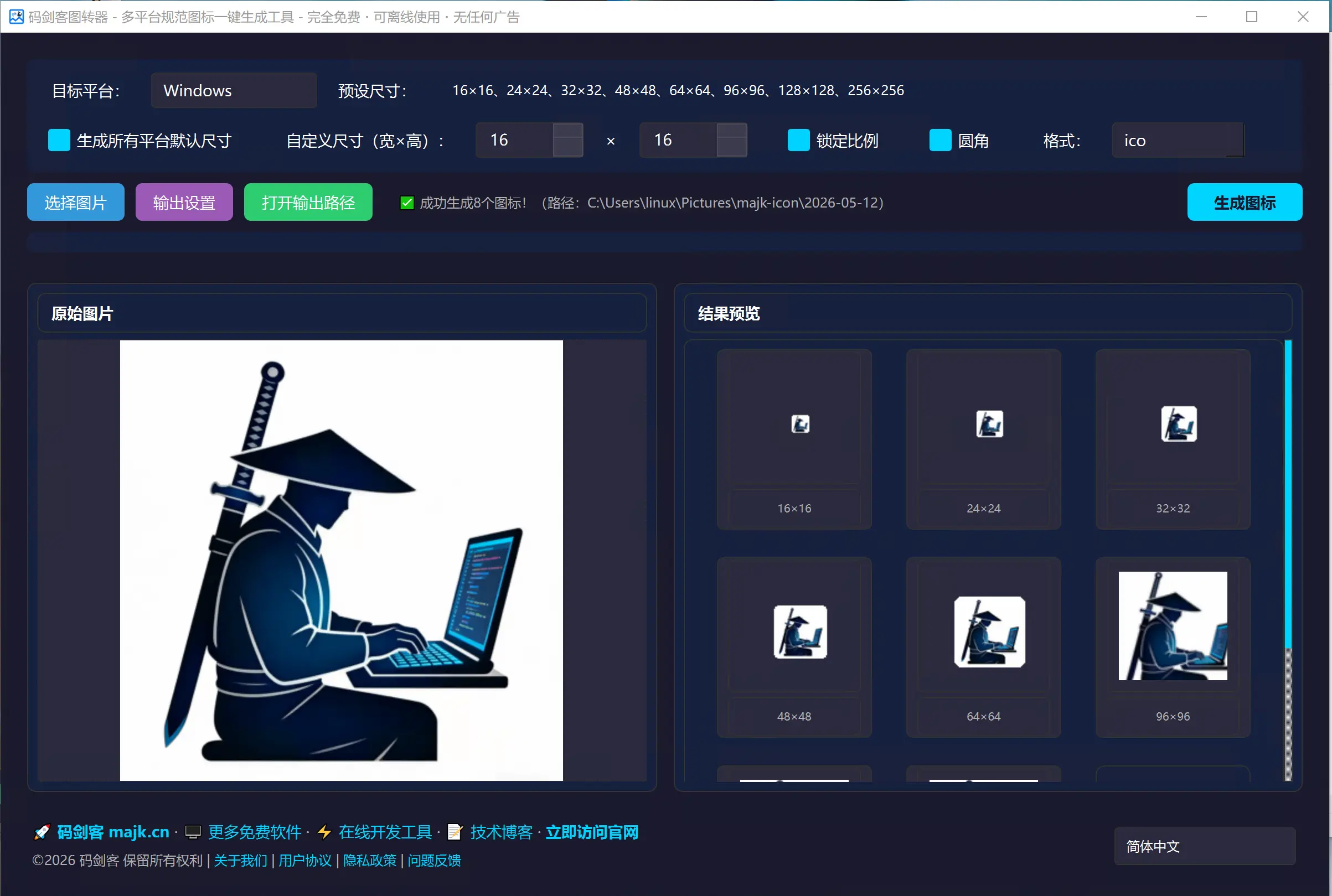Click the 32×32 size label
Image resolution: width=1332 pixels, height=896 pixels.
[1173, 508]
